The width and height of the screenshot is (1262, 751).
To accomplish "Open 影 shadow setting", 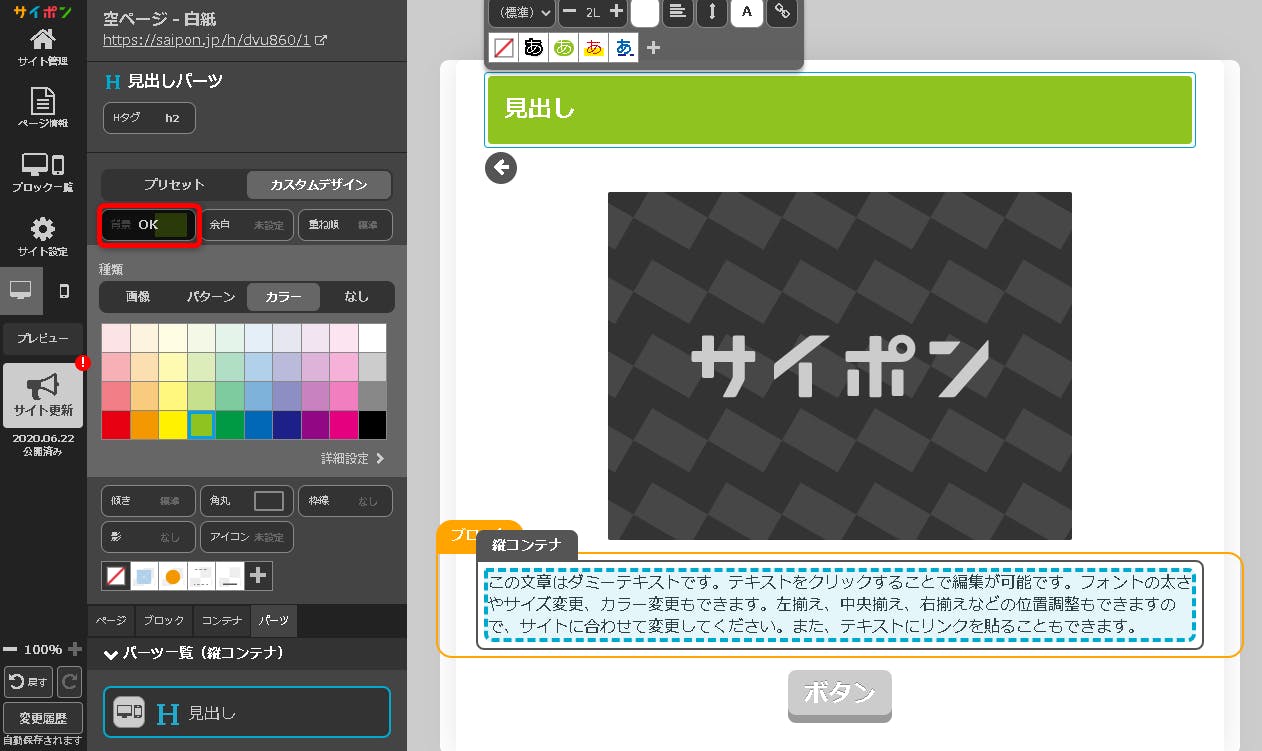I will click(x=149, y=537).
